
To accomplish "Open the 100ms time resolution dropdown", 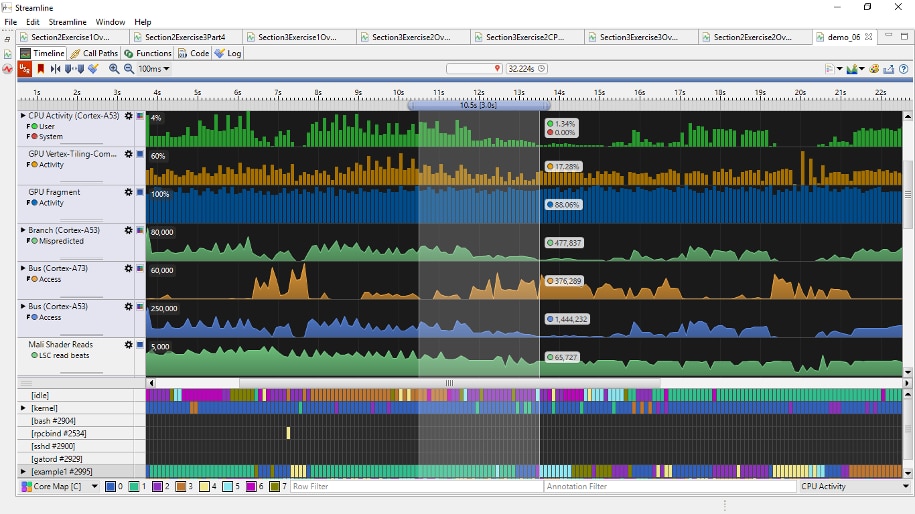I will click(x=154, y=69).
